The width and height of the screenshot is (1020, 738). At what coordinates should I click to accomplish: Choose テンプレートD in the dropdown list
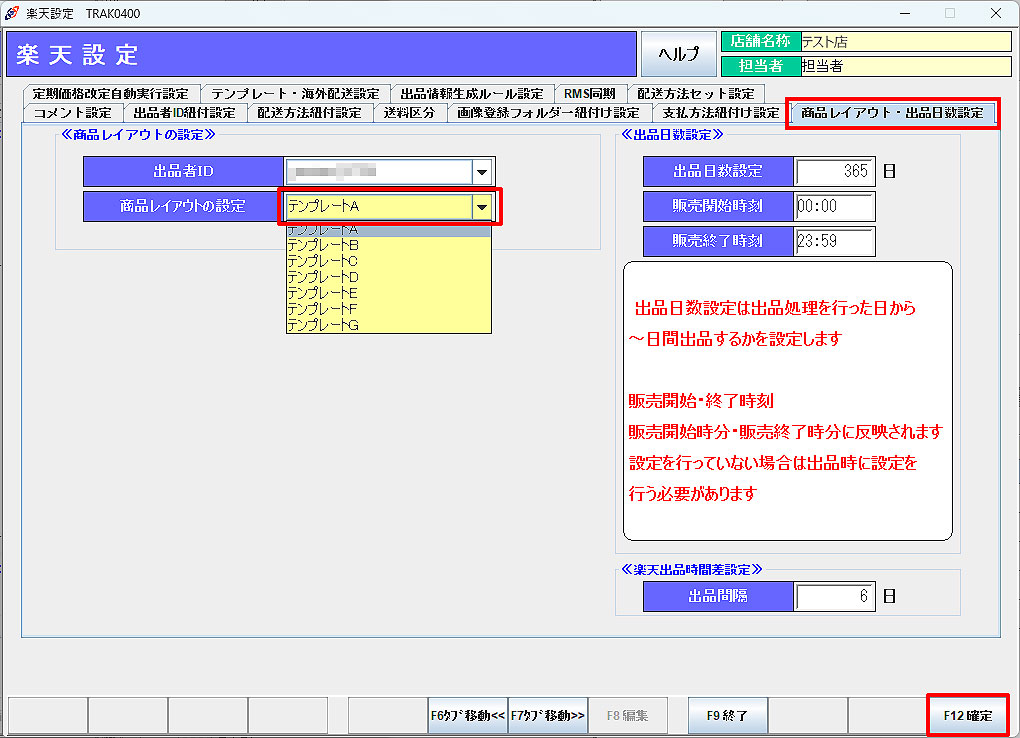click(323, 276)
